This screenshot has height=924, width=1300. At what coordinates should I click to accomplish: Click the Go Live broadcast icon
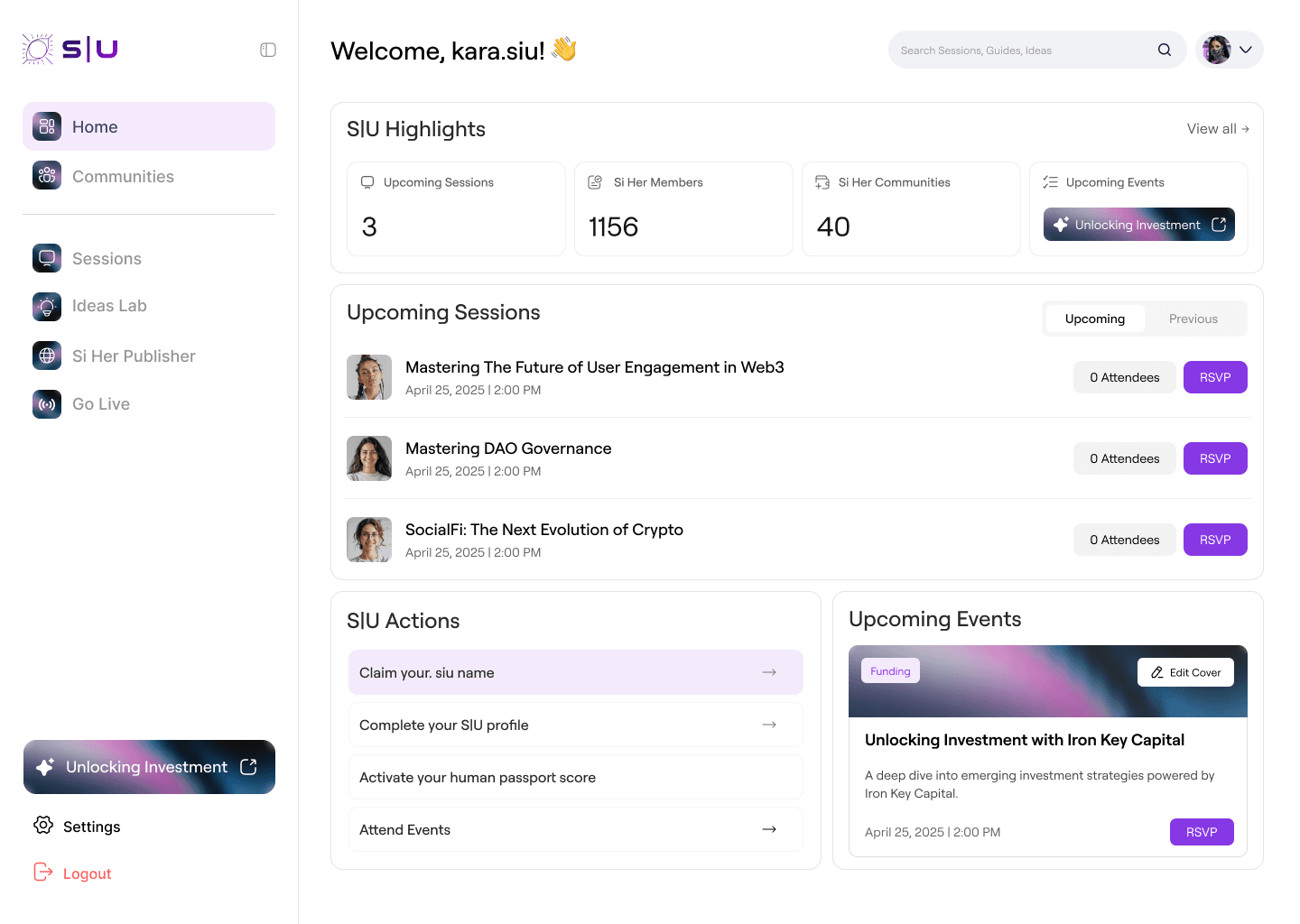47,404
